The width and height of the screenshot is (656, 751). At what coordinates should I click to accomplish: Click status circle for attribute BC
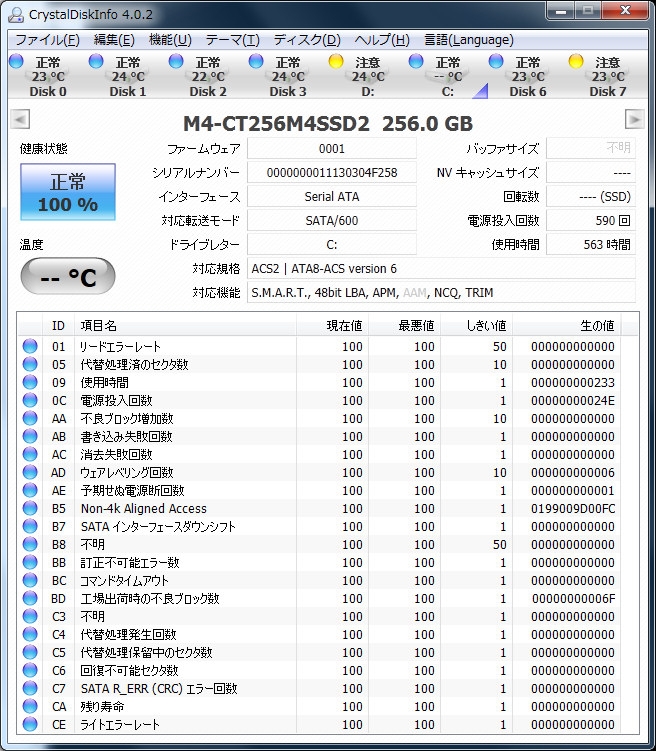[30, 580]
